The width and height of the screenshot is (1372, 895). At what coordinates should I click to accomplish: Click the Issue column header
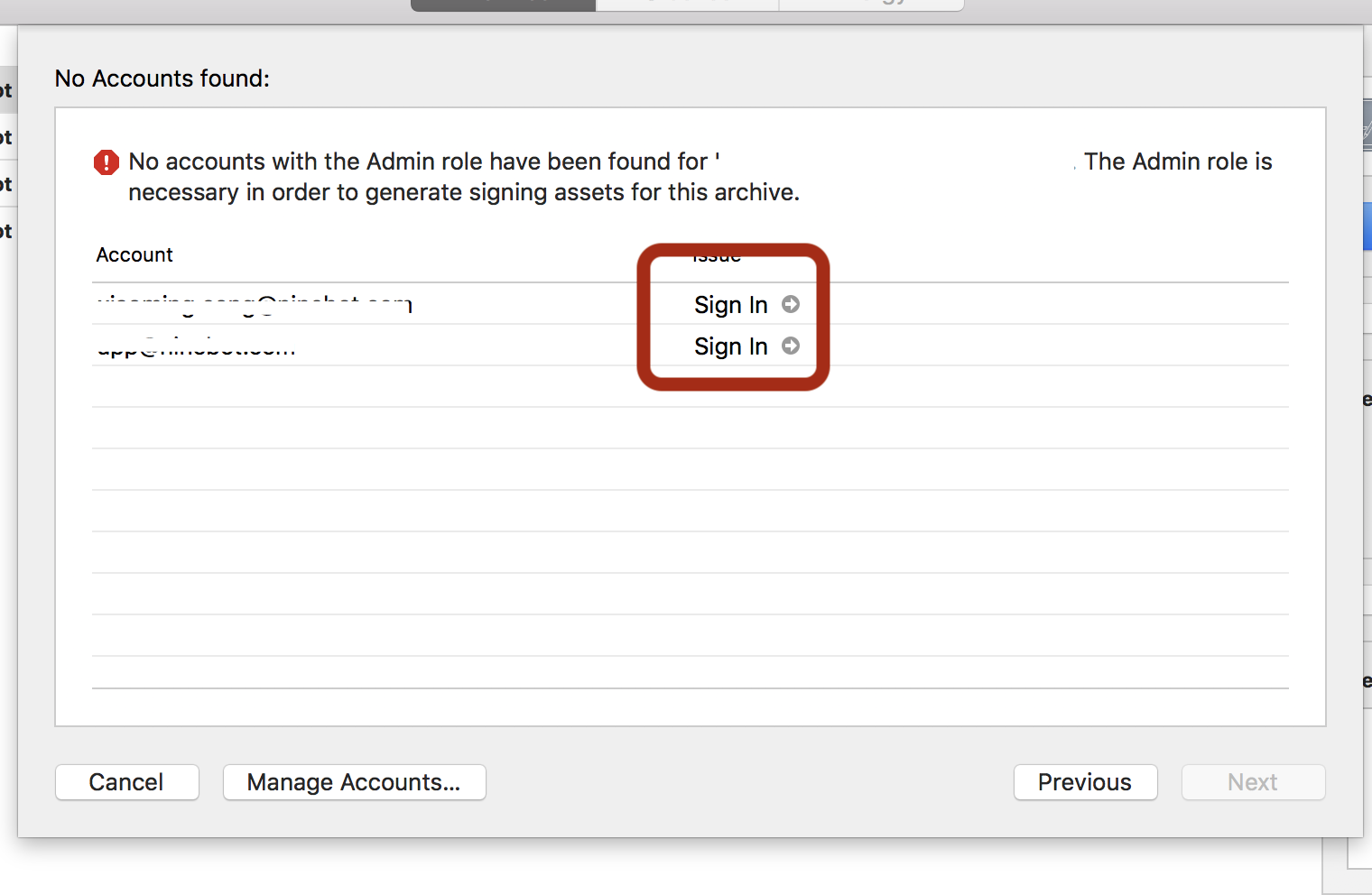point(717,256)
